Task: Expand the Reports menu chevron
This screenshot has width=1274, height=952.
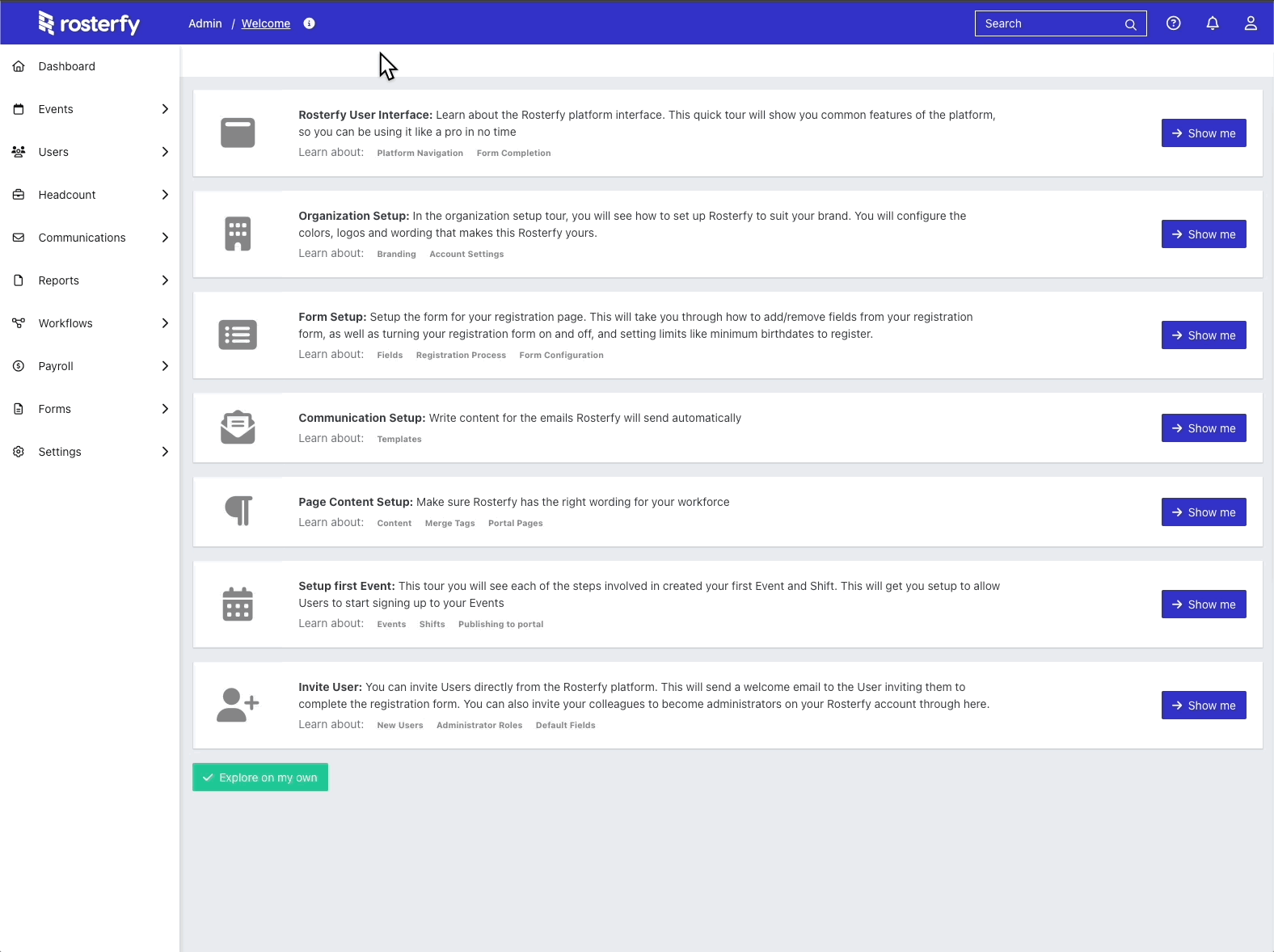Action: [165, 280]
